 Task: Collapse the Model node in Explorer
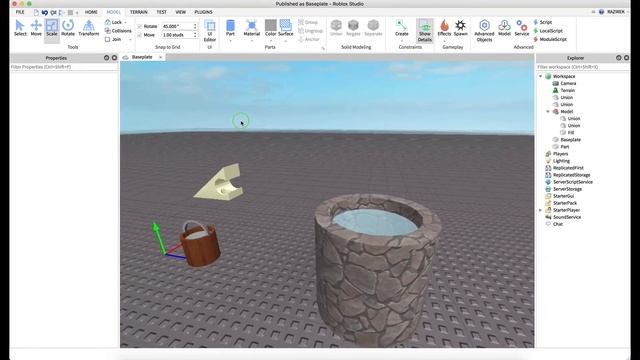pyautogui.click(x=548, y=111)
